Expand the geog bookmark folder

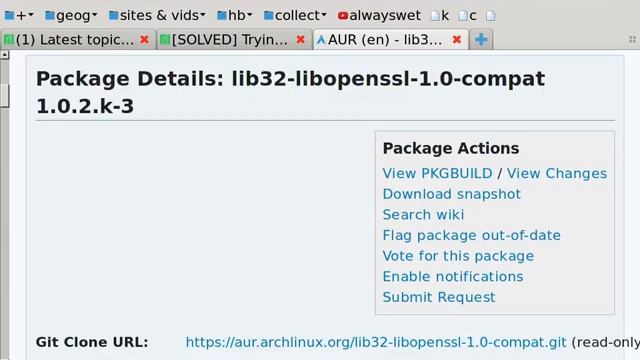click(71, 16)
